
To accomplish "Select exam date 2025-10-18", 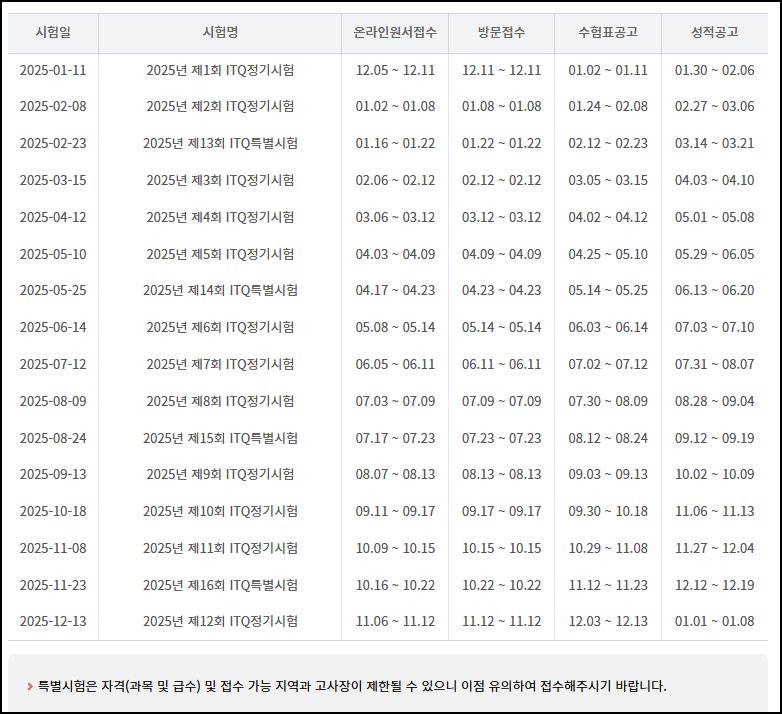I will 53,512.
